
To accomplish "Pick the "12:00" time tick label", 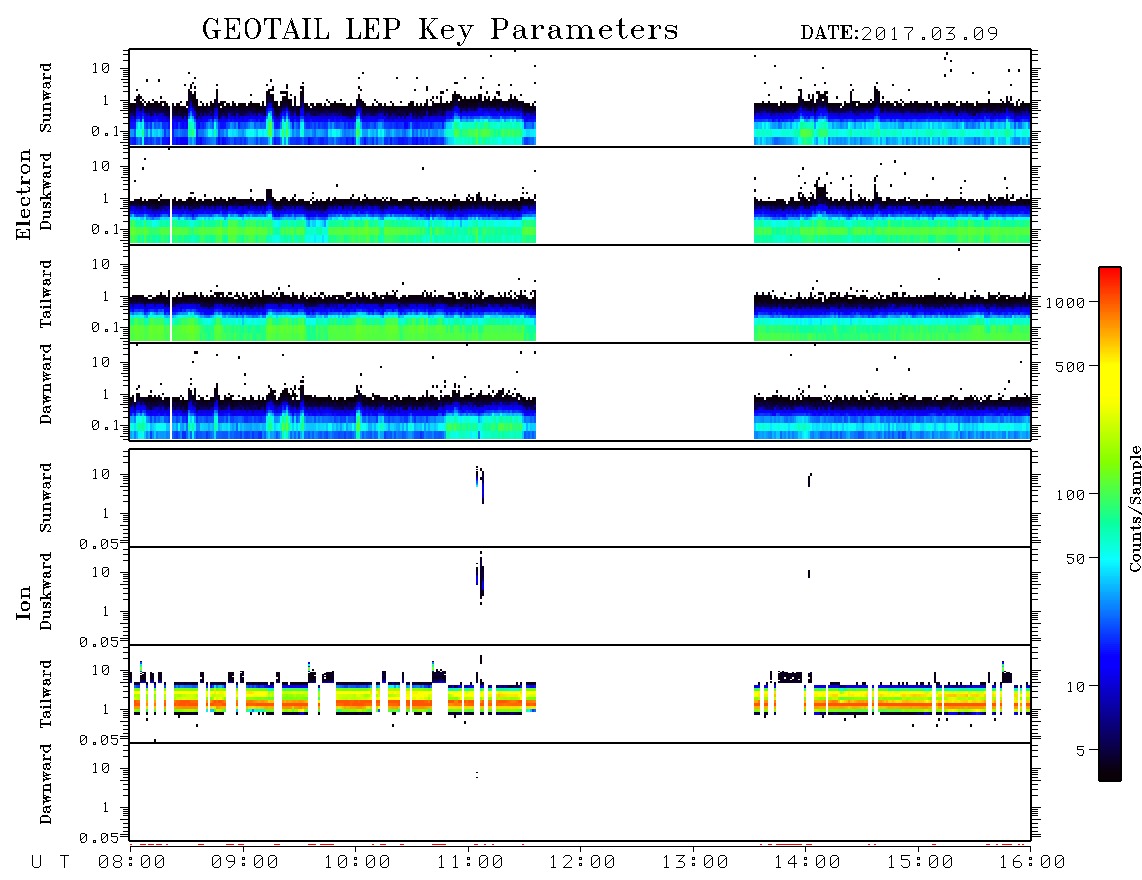I will 582,863.
